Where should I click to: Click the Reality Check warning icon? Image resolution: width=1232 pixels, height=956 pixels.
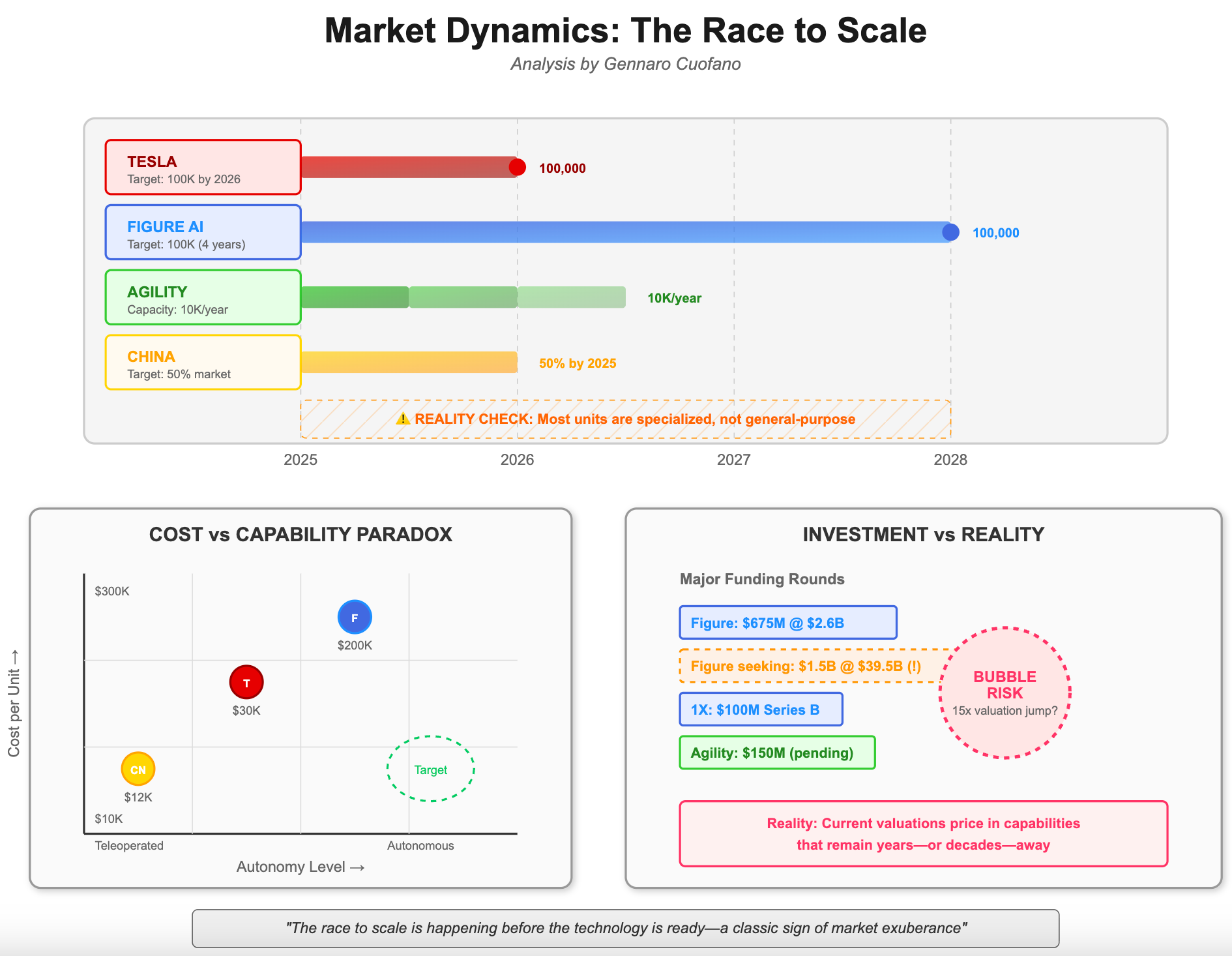click(403, 419)
